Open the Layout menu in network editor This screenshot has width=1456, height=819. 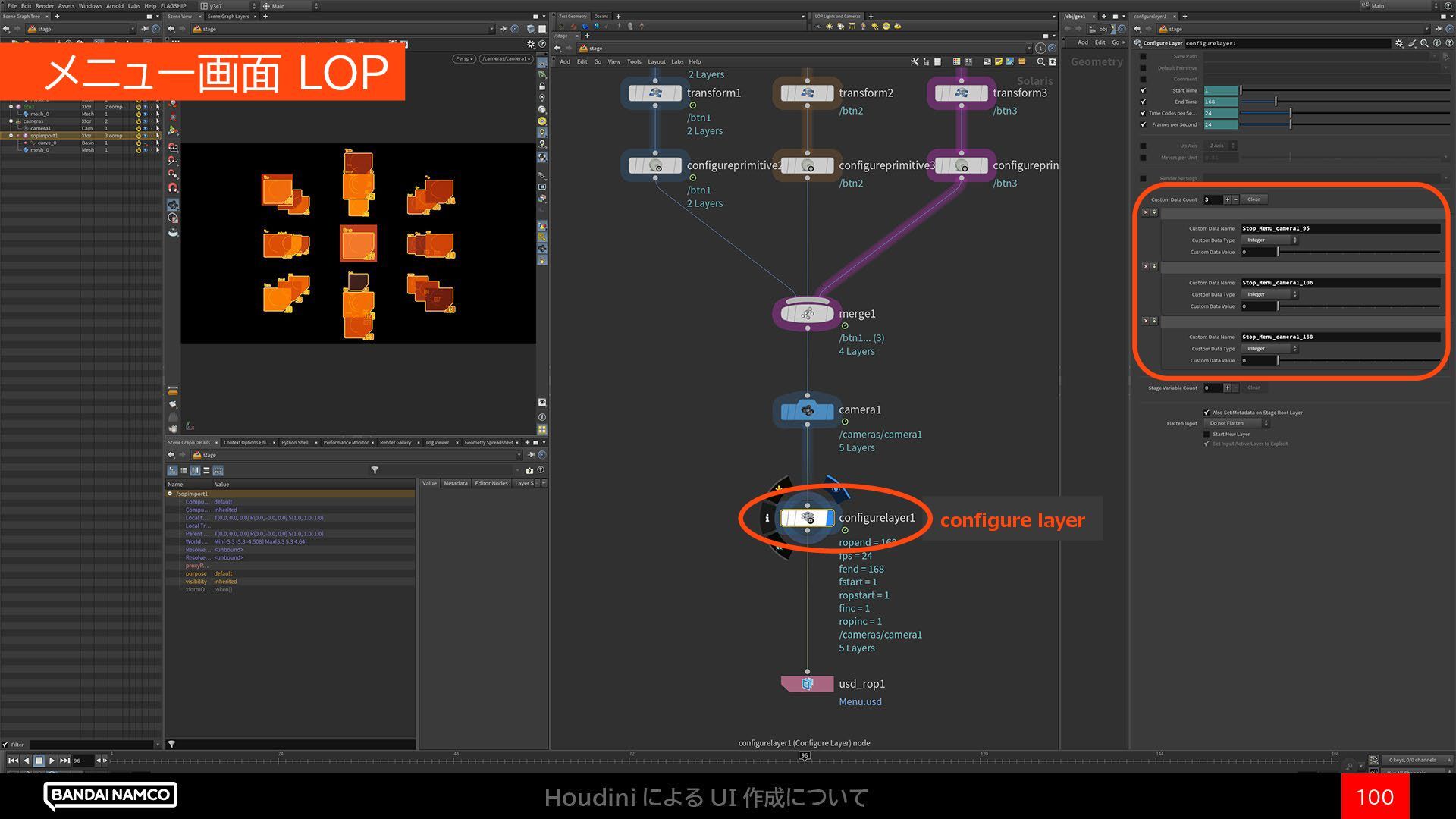[656, 62]
